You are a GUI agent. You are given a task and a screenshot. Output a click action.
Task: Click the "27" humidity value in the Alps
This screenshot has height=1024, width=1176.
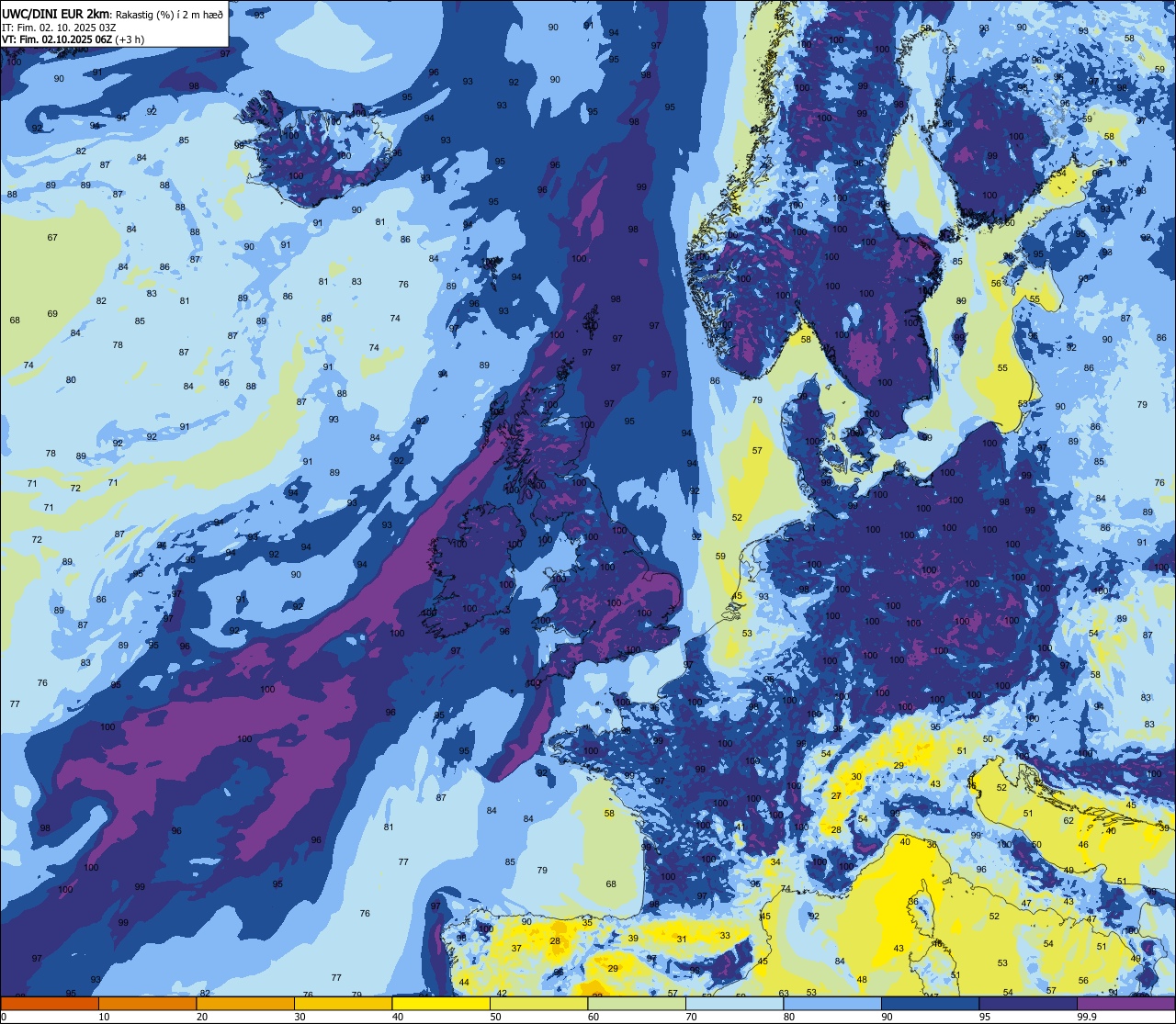(836, 796)
